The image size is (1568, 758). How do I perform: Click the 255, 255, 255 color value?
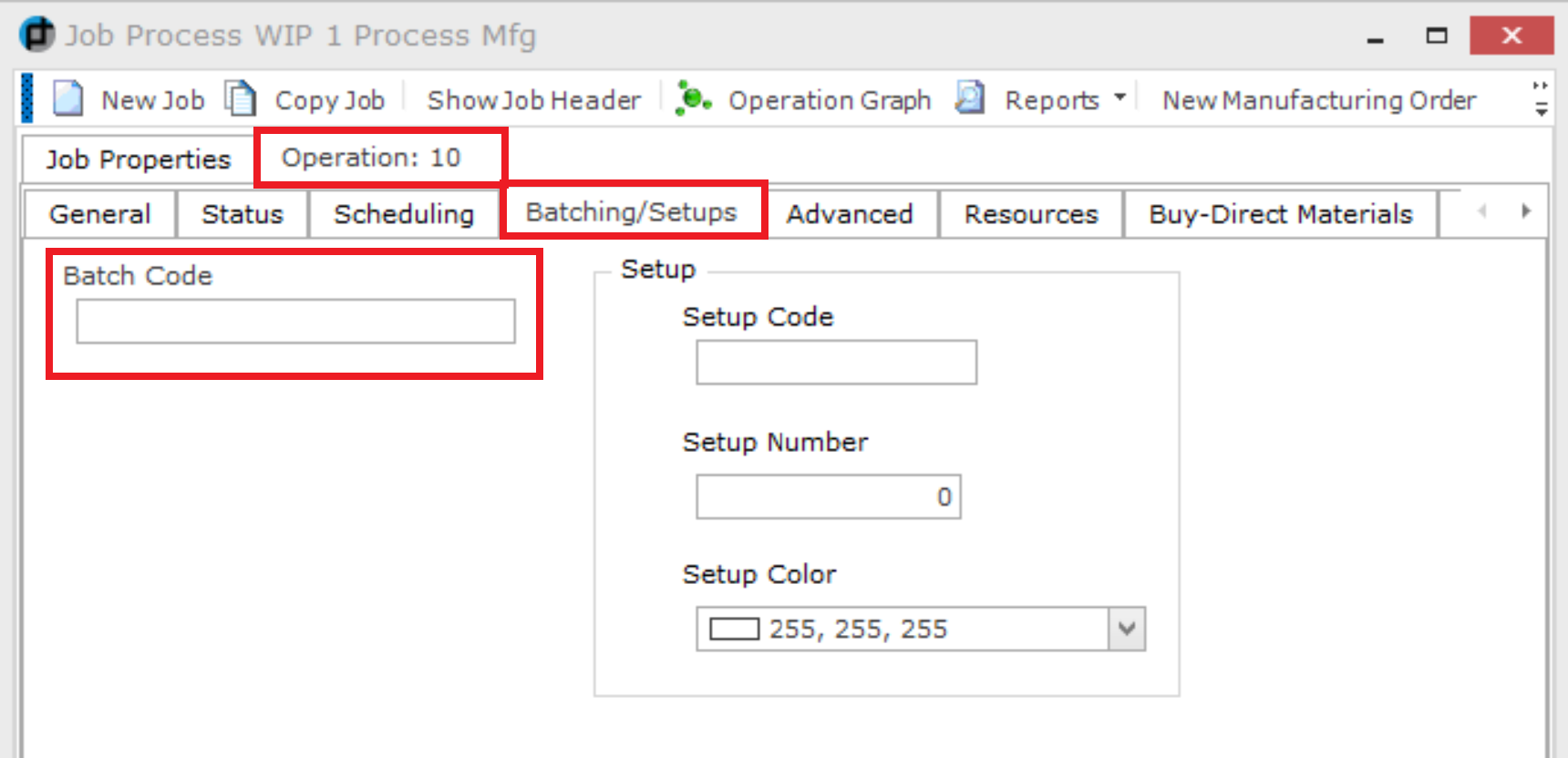[858, 629]
